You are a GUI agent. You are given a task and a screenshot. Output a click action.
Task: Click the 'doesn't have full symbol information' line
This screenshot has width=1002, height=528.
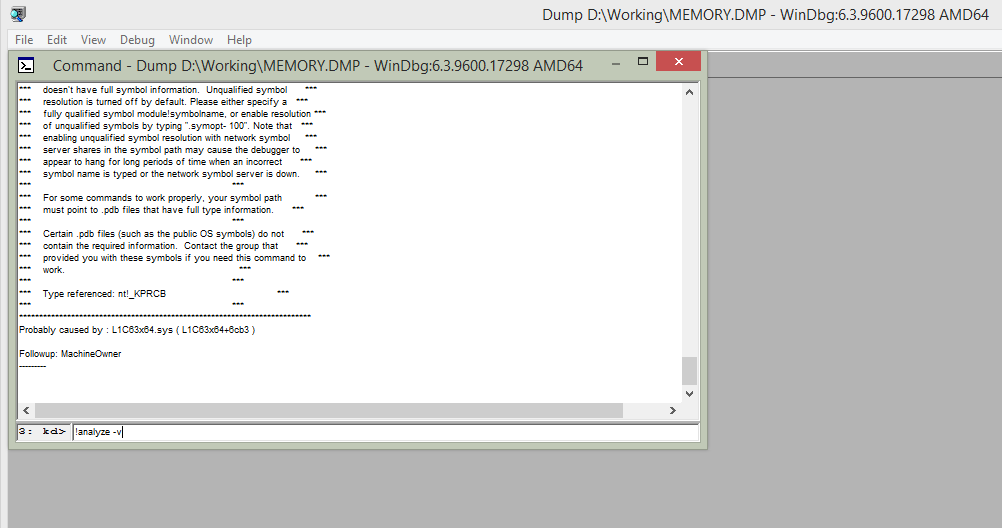[165, 89]
